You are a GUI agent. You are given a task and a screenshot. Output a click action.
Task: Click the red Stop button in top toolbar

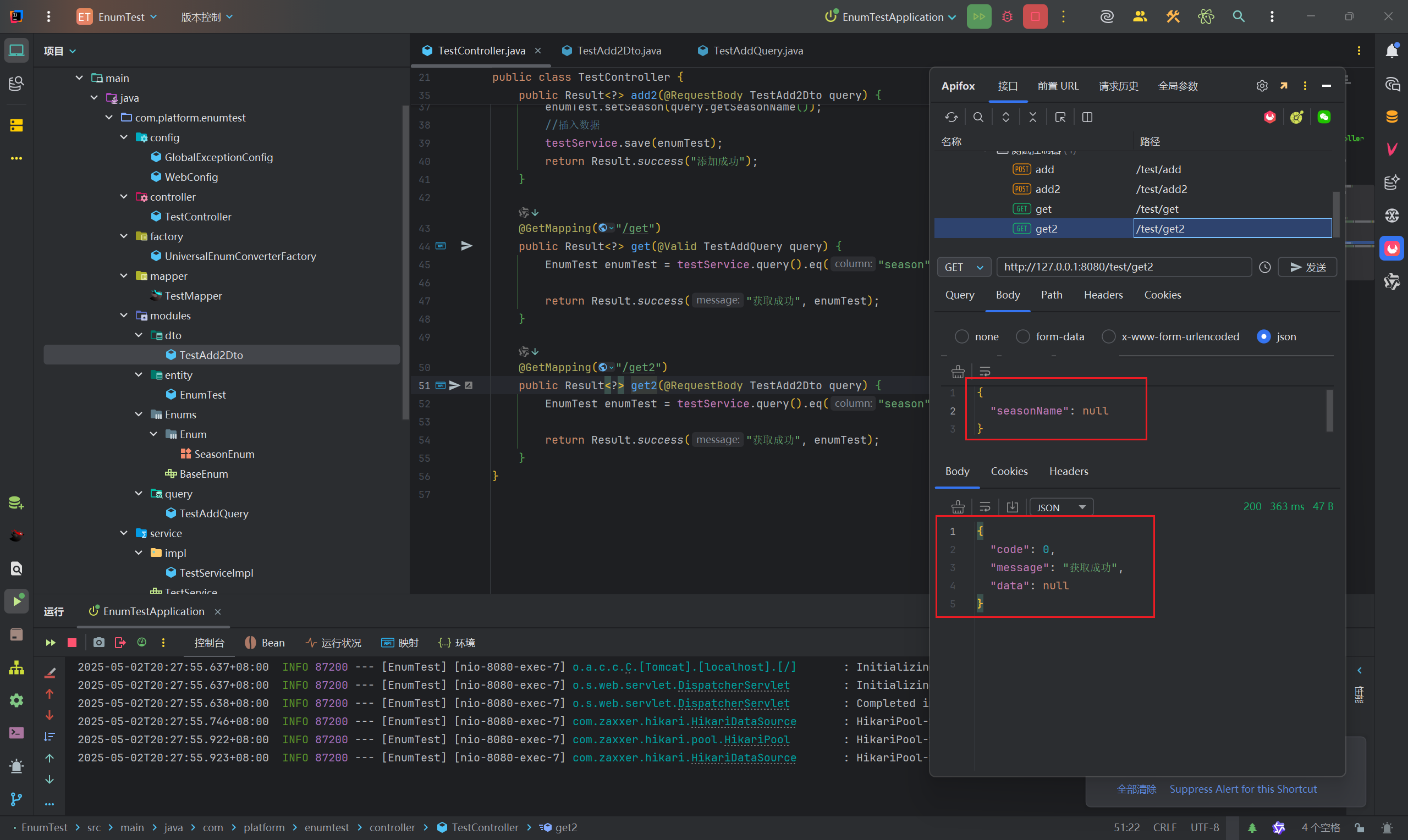pos(1035,16)
